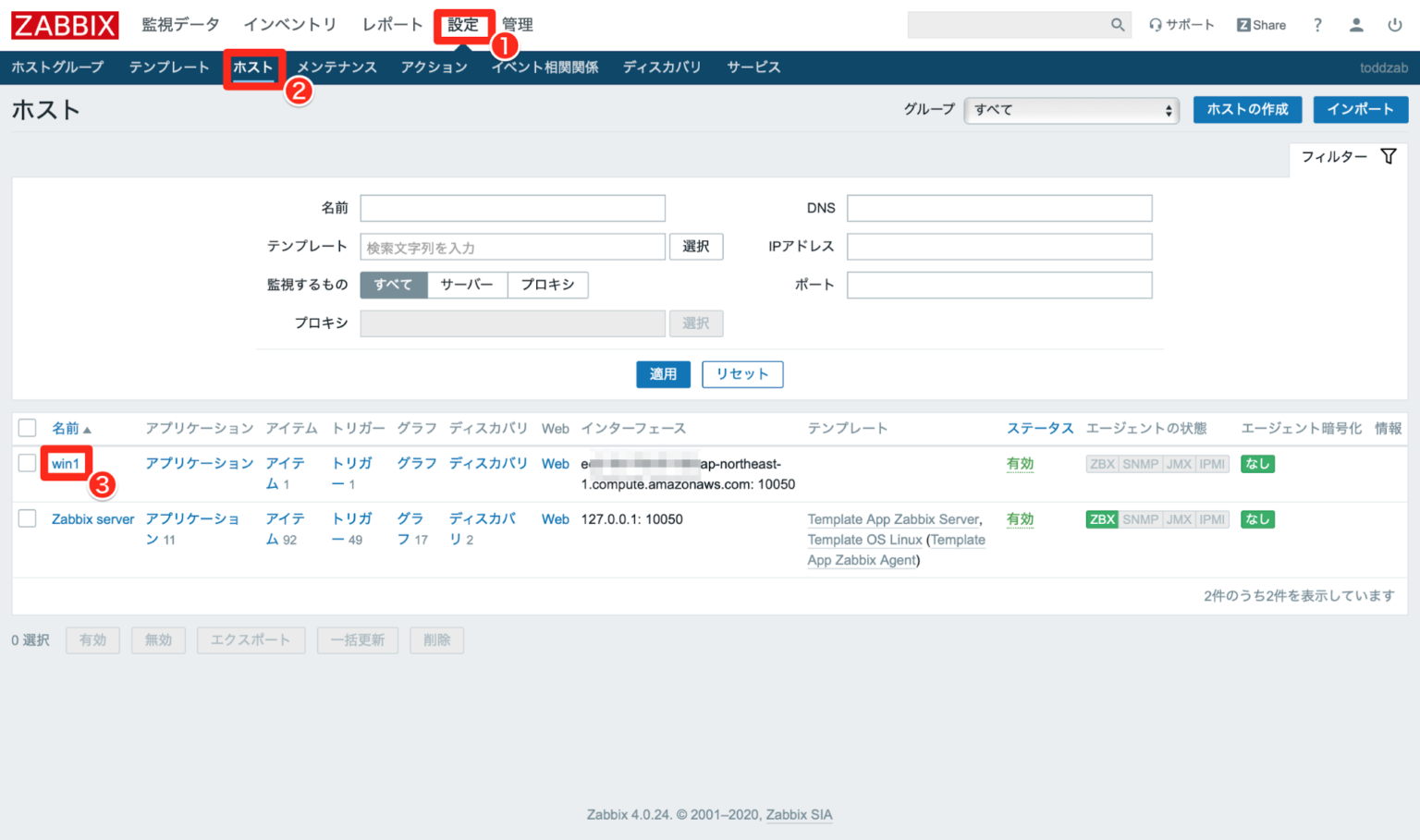Viewport: 1420px width, 840px height.
Task: Open the Web link for win1
Action: (556, 464)
